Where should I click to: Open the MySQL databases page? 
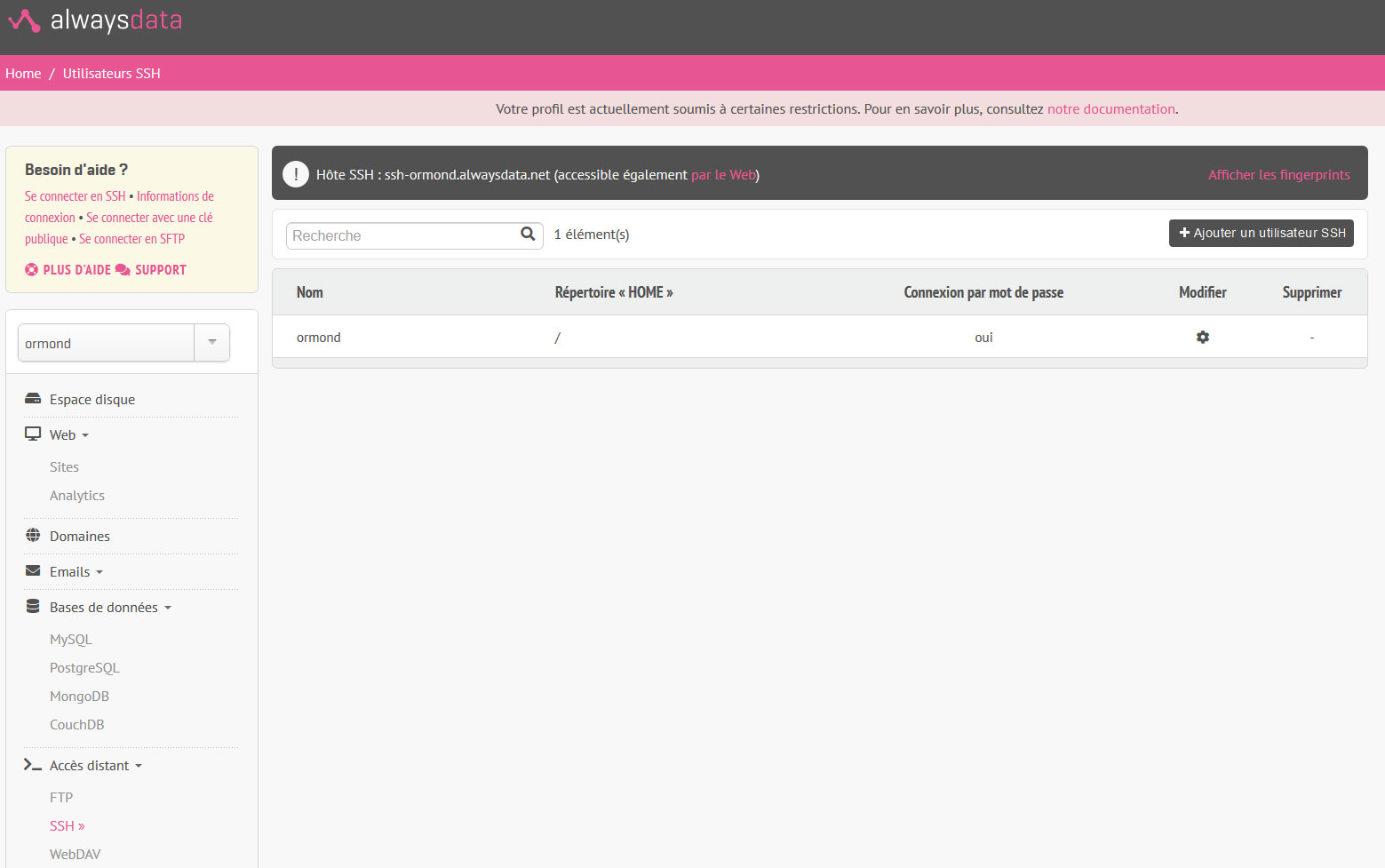point(71,640)
